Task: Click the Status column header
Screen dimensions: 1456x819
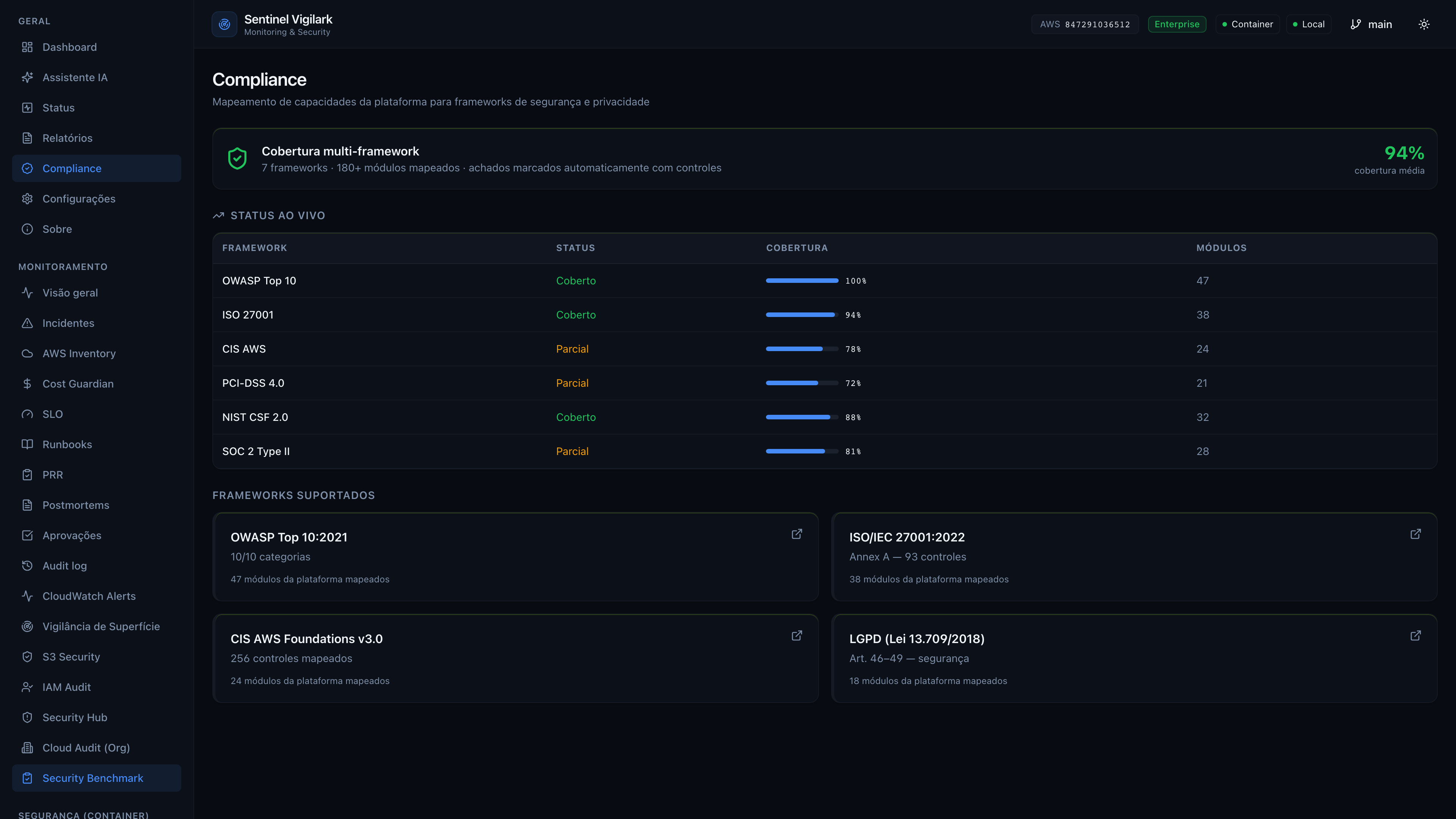Action: coord(576,248)
